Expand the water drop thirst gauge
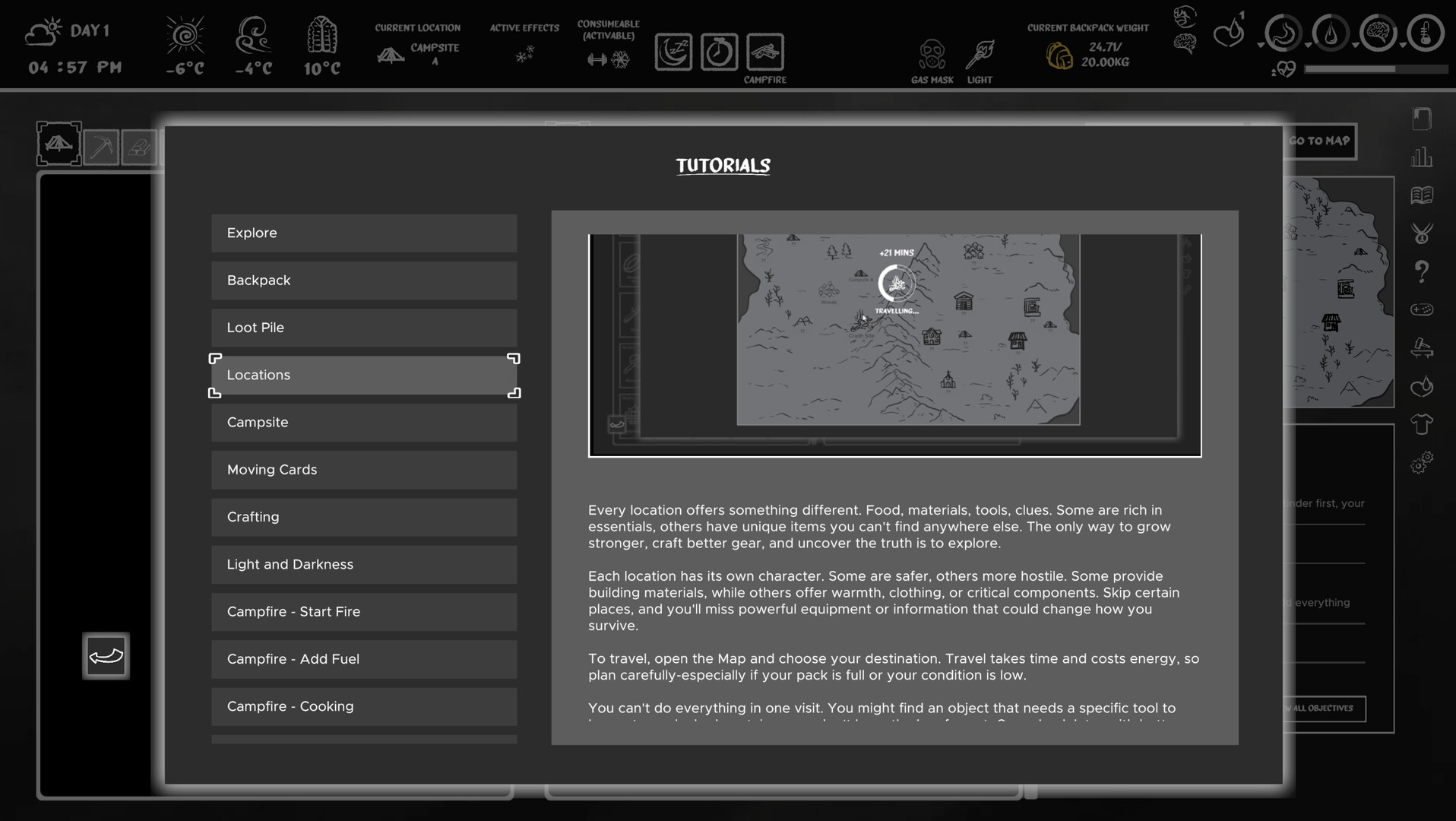 (x=1331, y=34)
